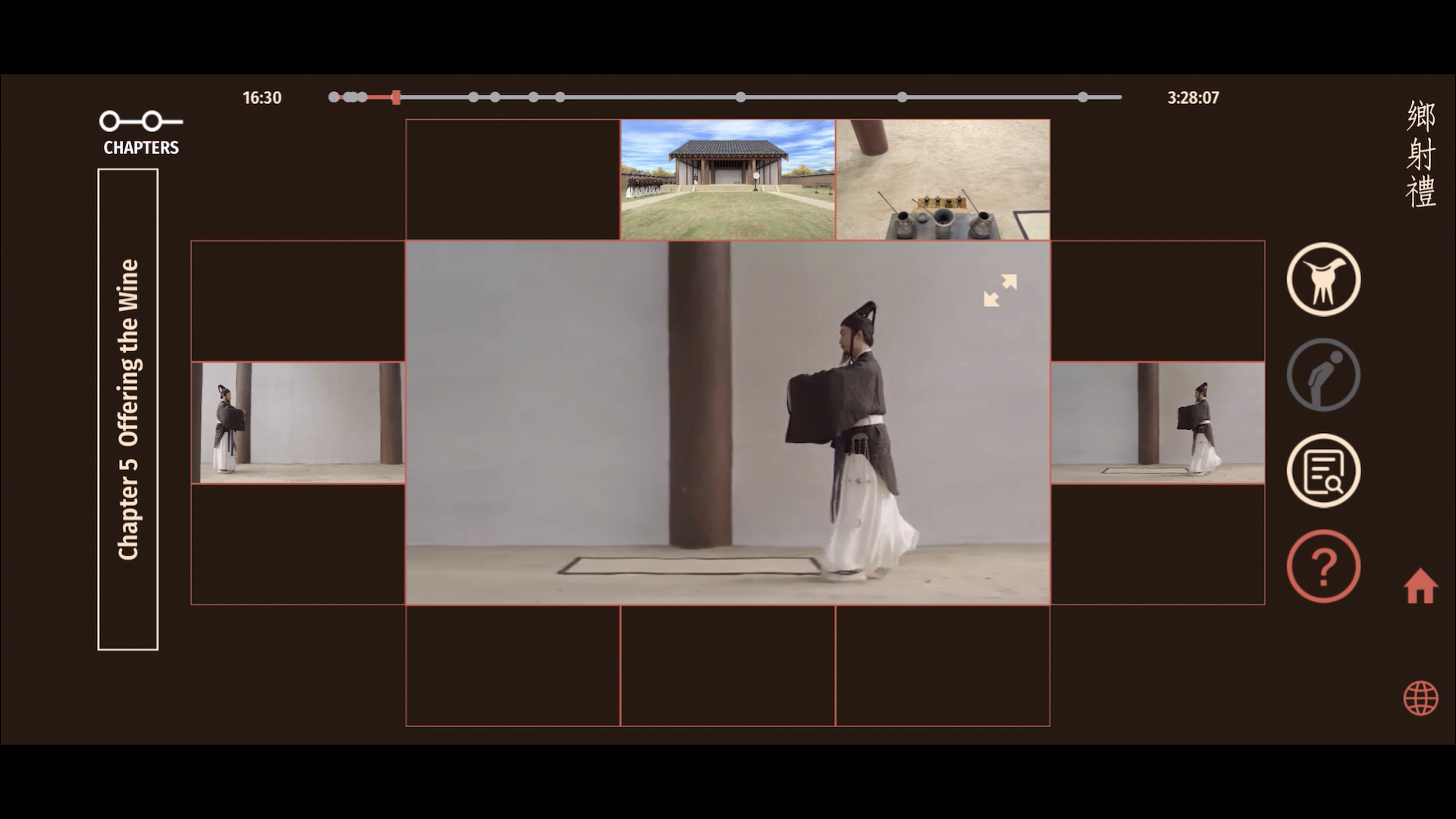This screenshot has width=1456, height=819.
Task: Select the courtyard hall overview thumbnail
Action: [x=728, y=180]
